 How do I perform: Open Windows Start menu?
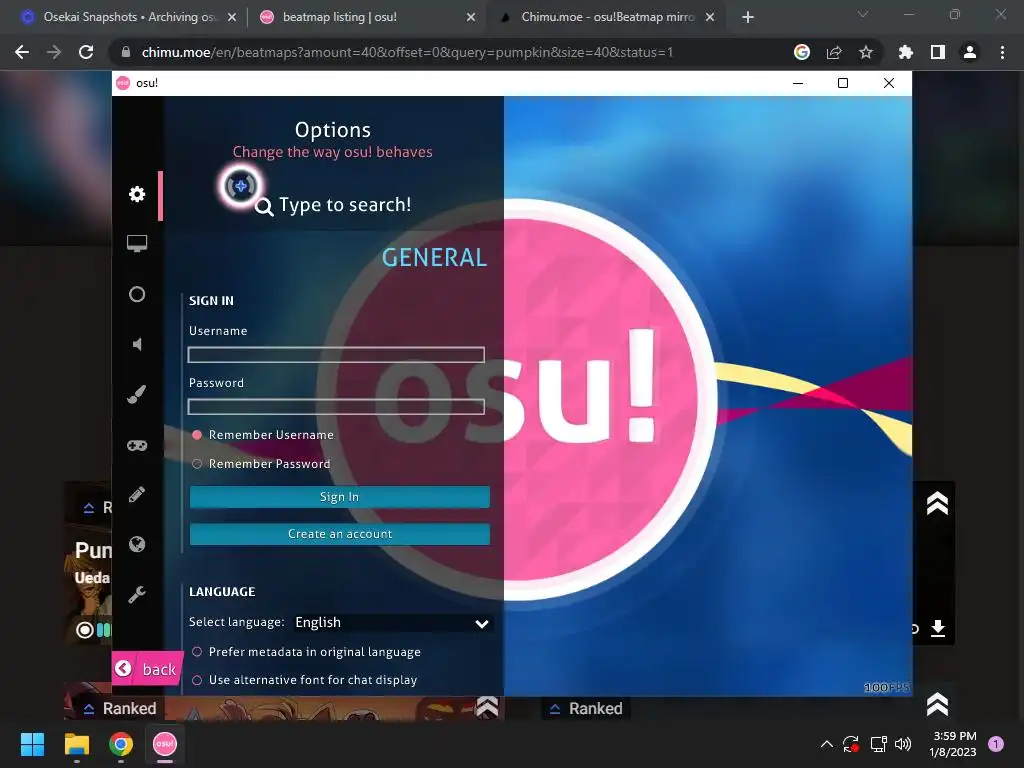32,744
